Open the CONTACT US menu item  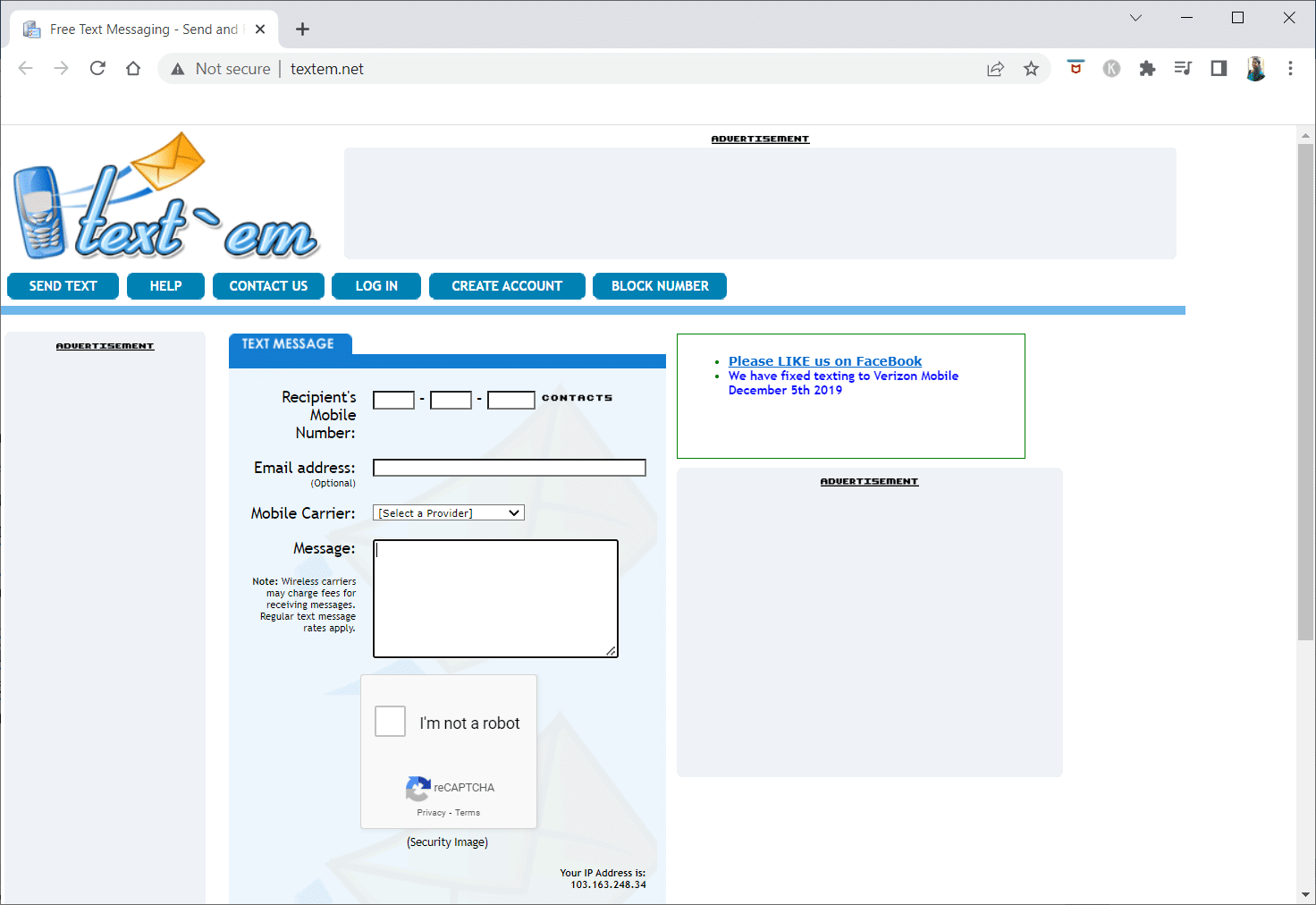click(x=268, y=286)
